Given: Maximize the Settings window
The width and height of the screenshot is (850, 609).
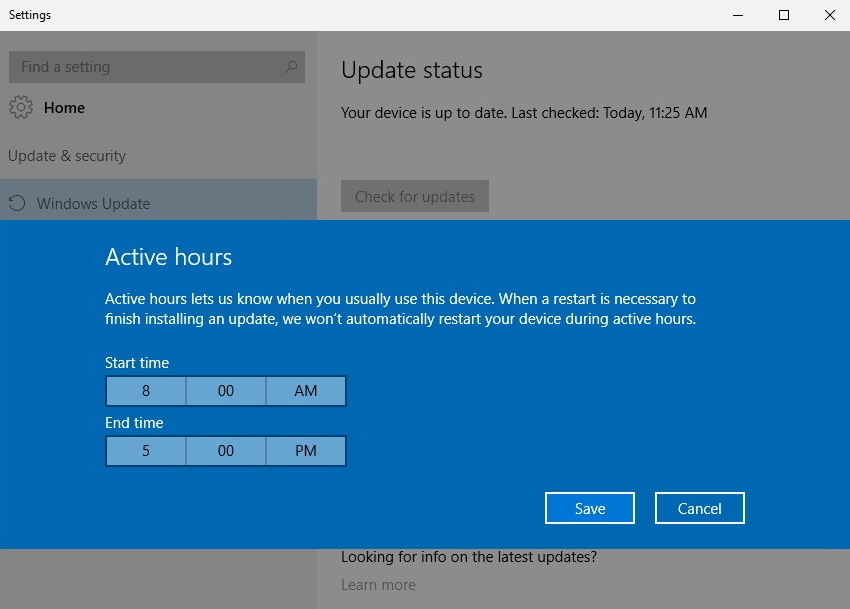Looking at the screenshot, I should 784,15.
